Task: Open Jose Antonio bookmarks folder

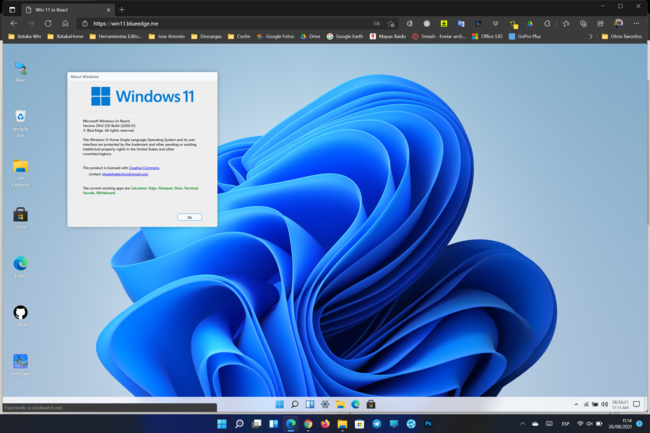Action: pyautogui.click(x=167, y=36)
